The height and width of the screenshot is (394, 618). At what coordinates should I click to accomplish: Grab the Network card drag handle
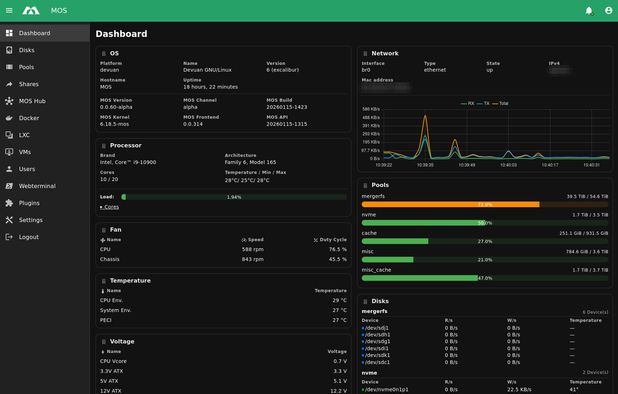click(365, 53)
